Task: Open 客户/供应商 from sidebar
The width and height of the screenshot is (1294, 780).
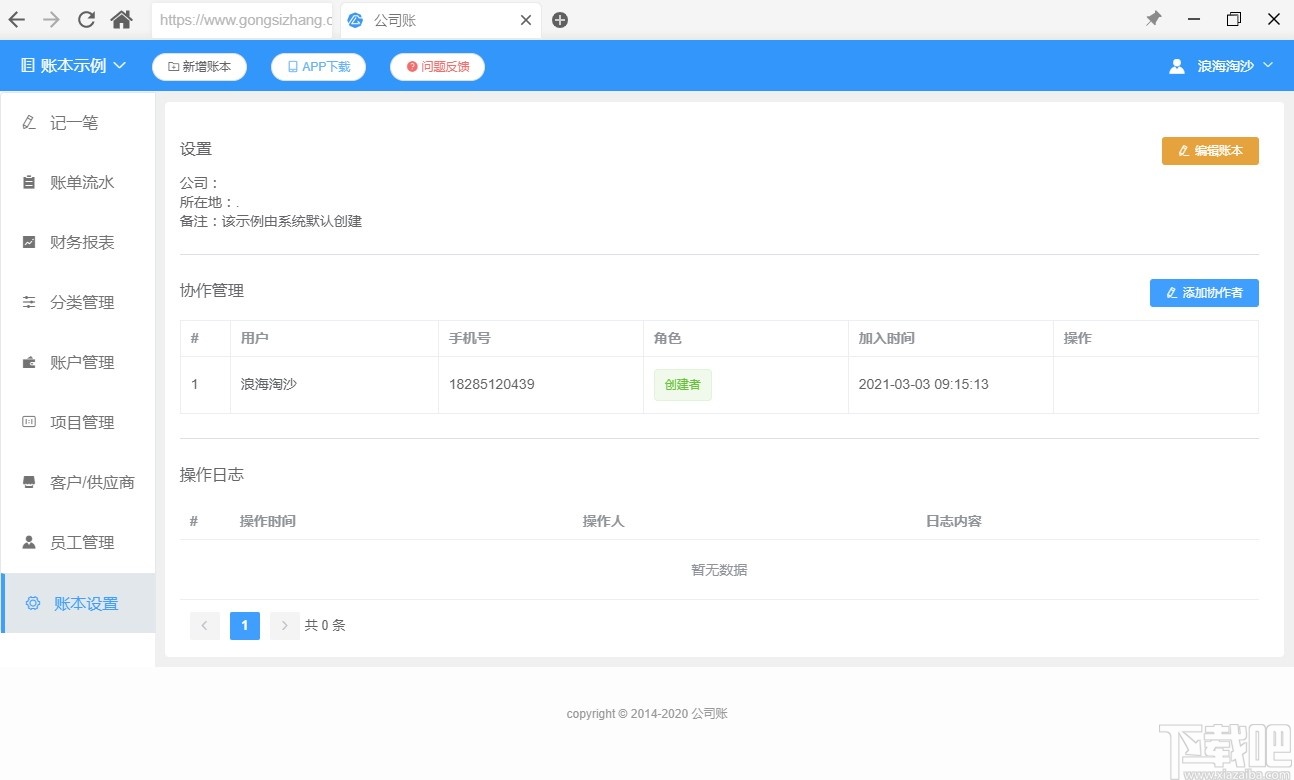Action: point(78,483)
